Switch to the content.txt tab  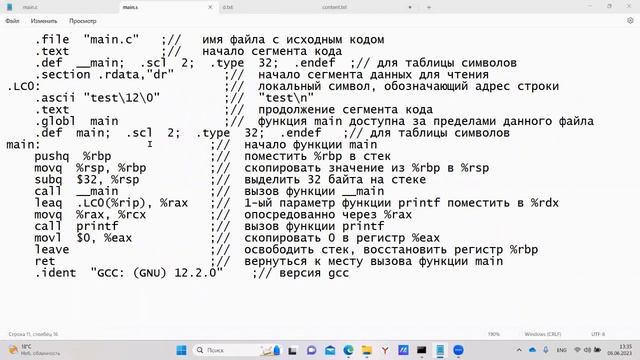point(334,7)
